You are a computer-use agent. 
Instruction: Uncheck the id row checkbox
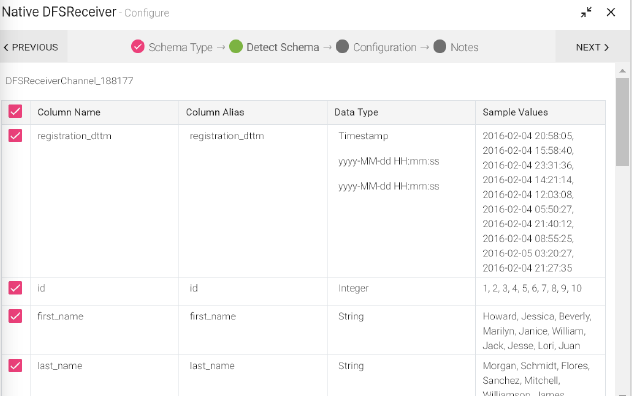(x=15, y=288)
